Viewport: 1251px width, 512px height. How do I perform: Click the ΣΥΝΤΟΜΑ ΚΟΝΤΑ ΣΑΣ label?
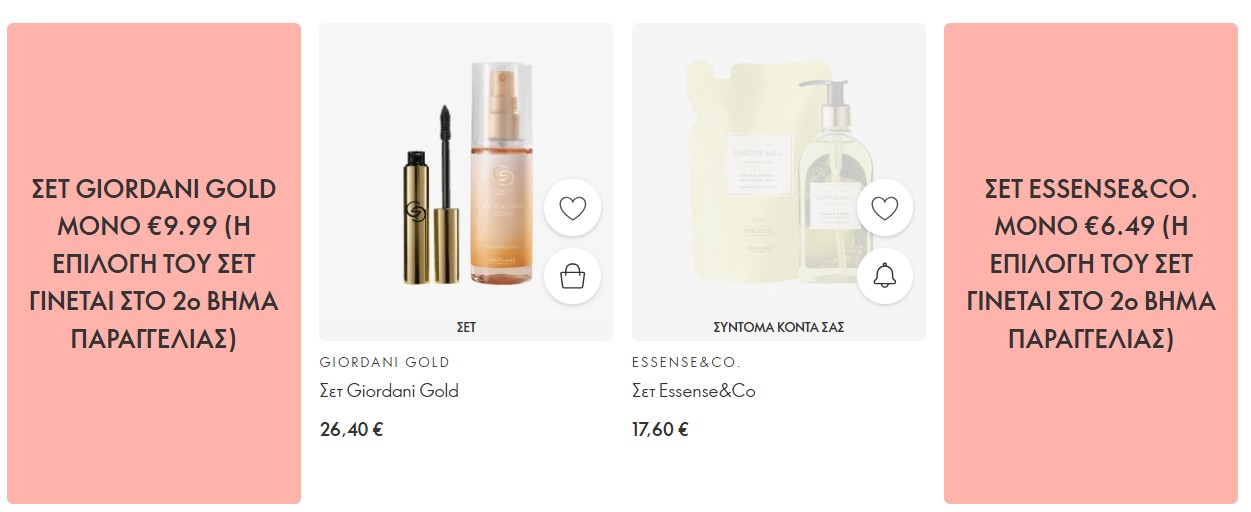(779, 327)
